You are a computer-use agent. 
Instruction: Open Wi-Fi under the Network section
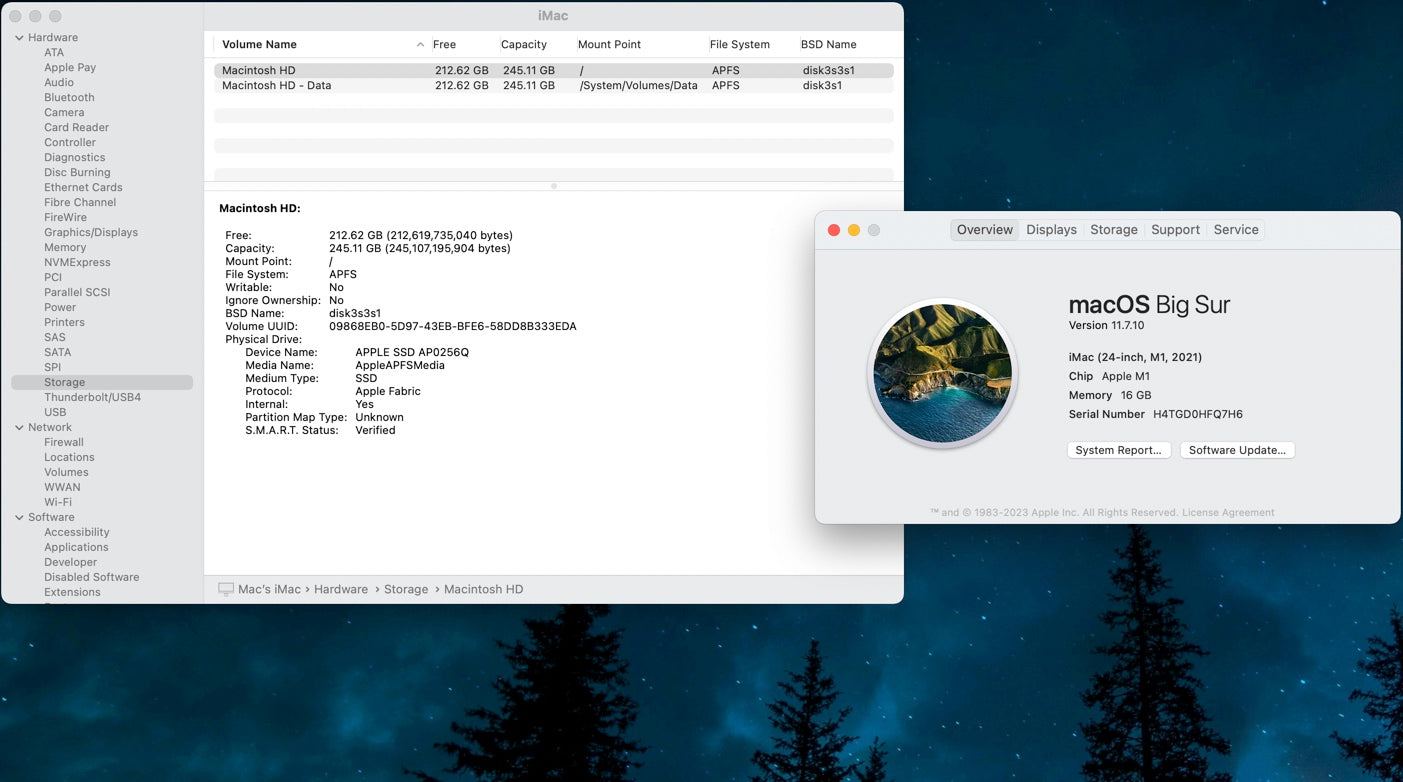(58, 502)
